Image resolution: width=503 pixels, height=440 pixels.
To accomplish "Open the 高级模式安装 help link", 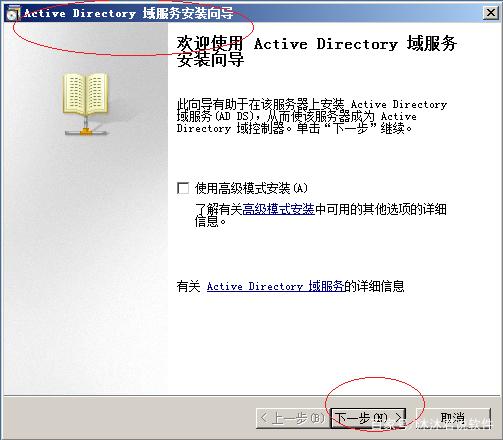I will (278, 209).
